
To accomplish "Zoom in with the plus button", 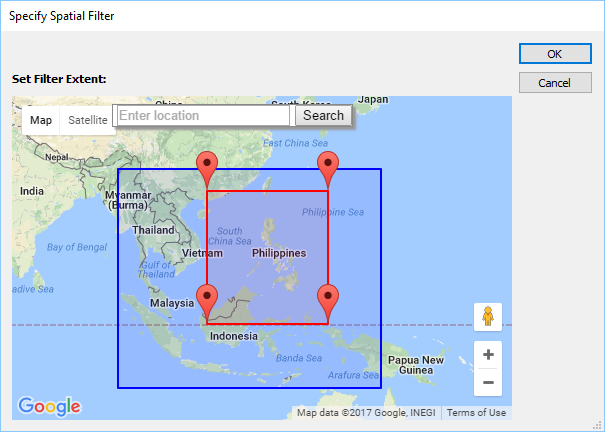I will pos(488,354).
